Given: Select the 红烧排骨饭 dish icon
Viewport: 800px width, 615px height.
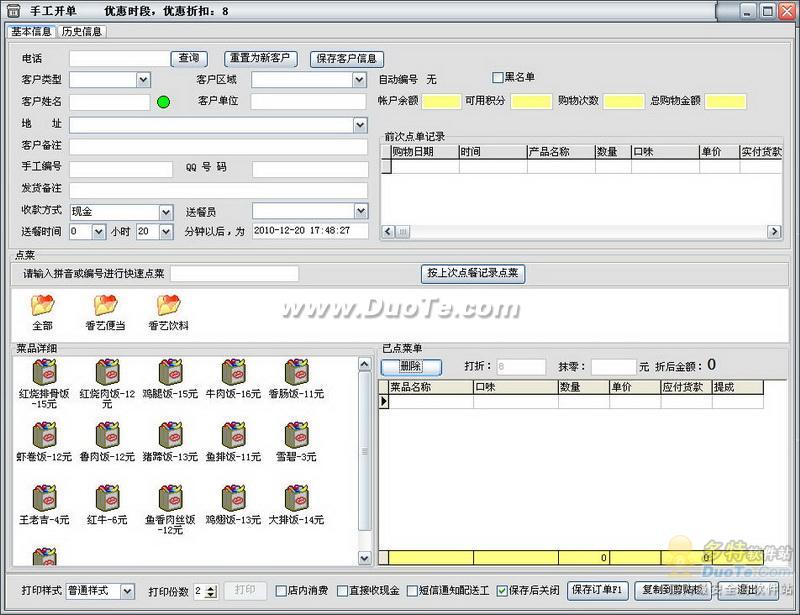Looking at the screenshot, I should (x=43, y=374).
